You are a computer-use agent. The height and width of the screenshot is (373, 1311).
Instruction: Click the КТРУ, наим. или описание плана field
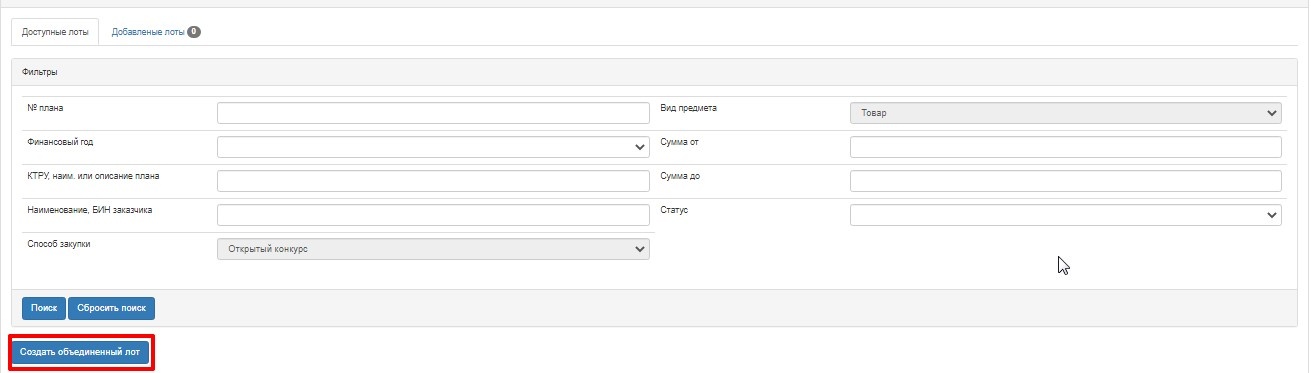[x=433, y=181]
